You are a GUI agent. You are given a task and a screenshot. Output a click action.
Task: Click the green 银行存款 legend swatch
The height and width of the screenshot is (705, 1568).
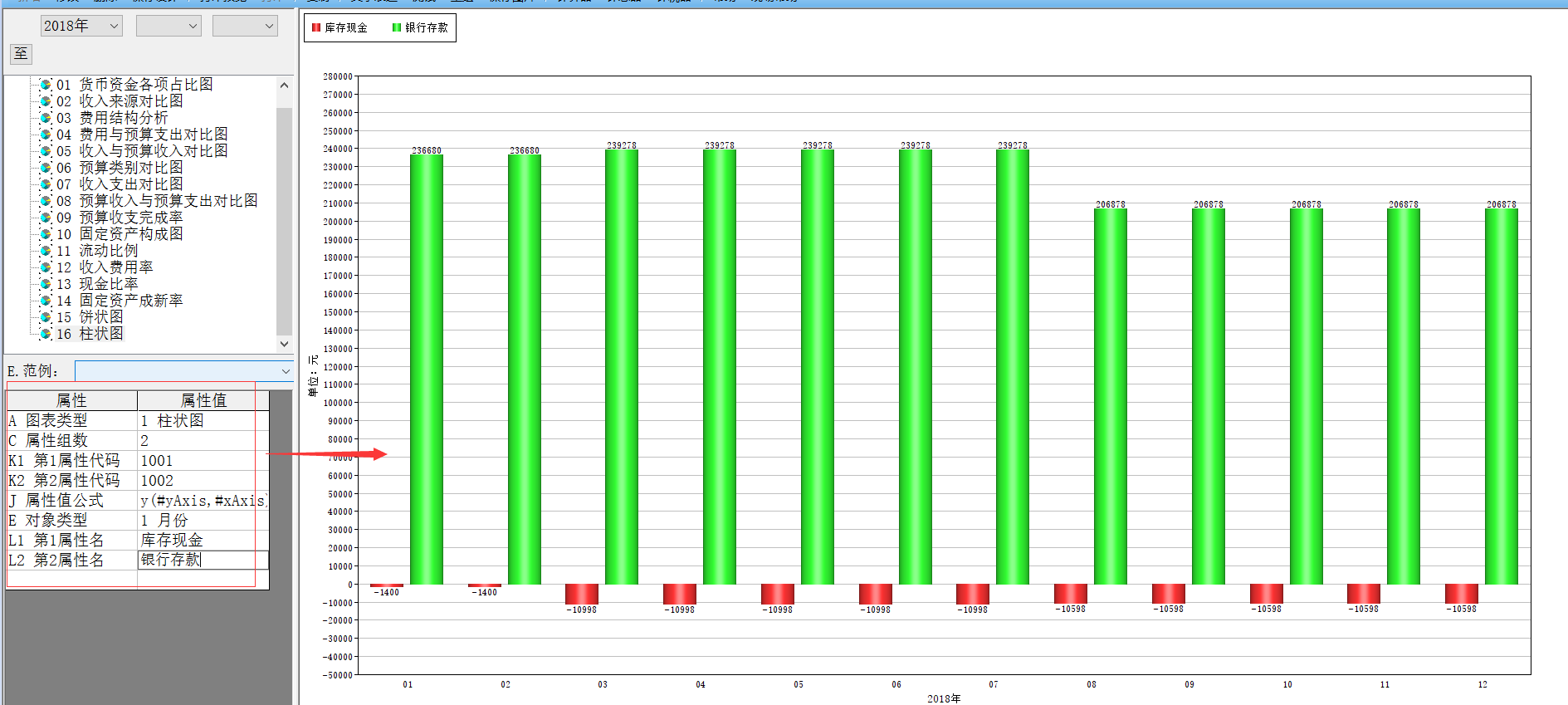click(x=397, y=27)
